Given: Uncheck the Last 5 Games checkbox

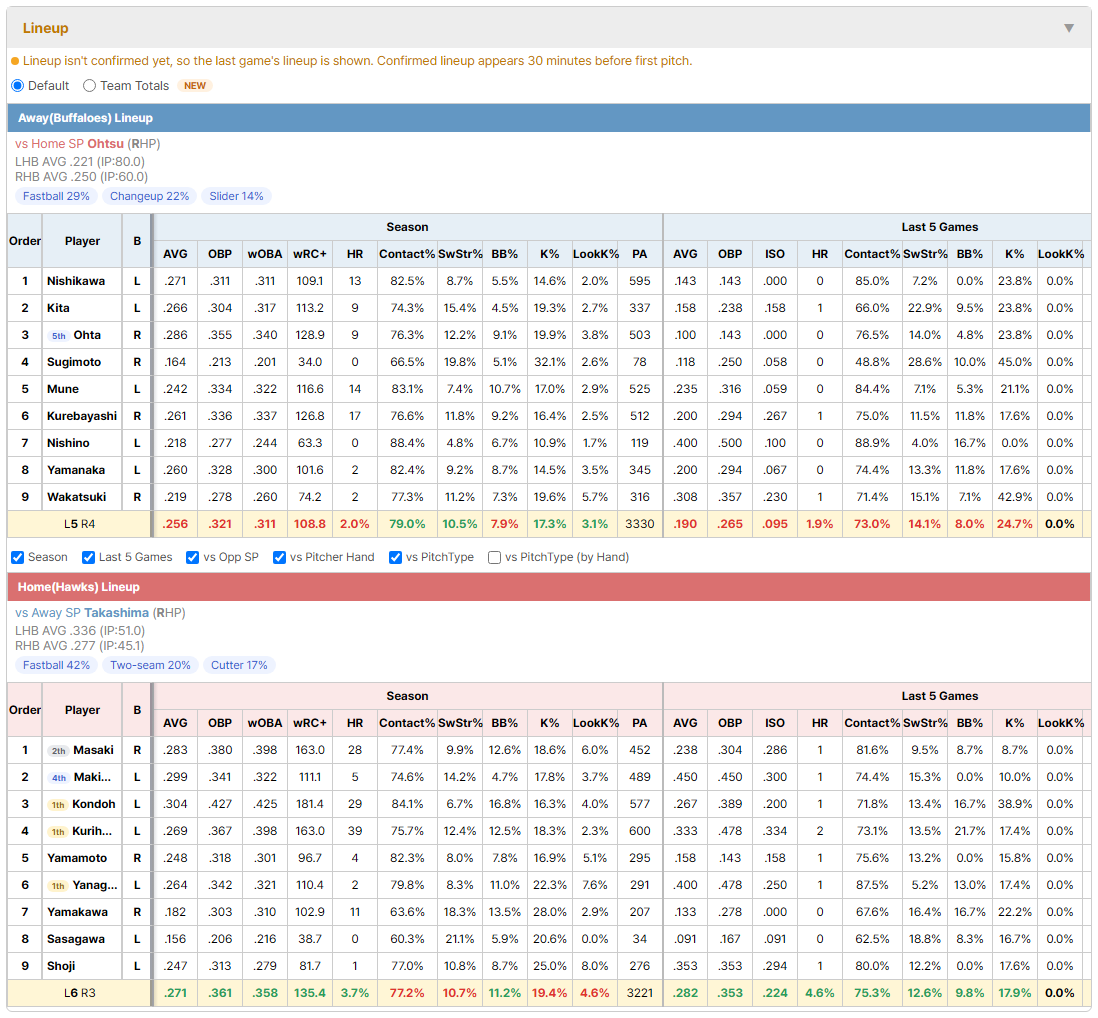Looking at the screenshot, I should click(x=88, y=557).
